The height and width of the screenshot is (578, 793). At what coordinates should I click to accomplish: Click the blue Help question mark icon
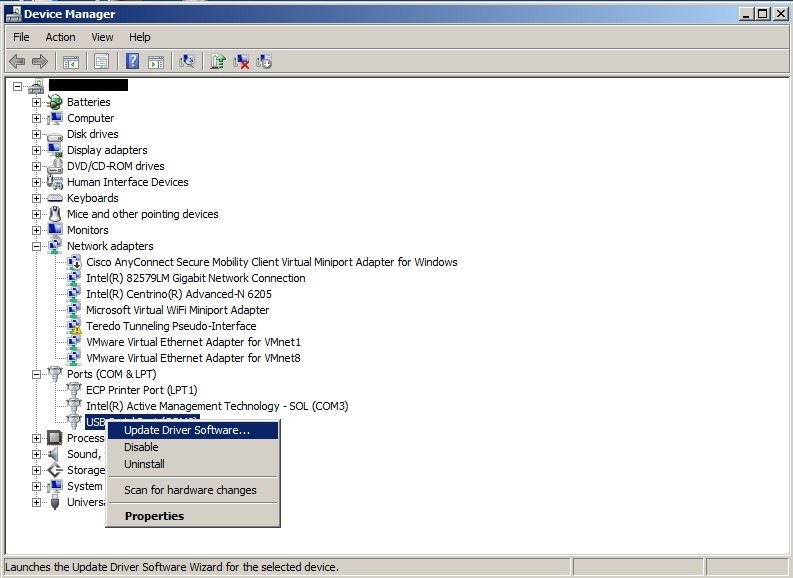click(x=132, y=62)
